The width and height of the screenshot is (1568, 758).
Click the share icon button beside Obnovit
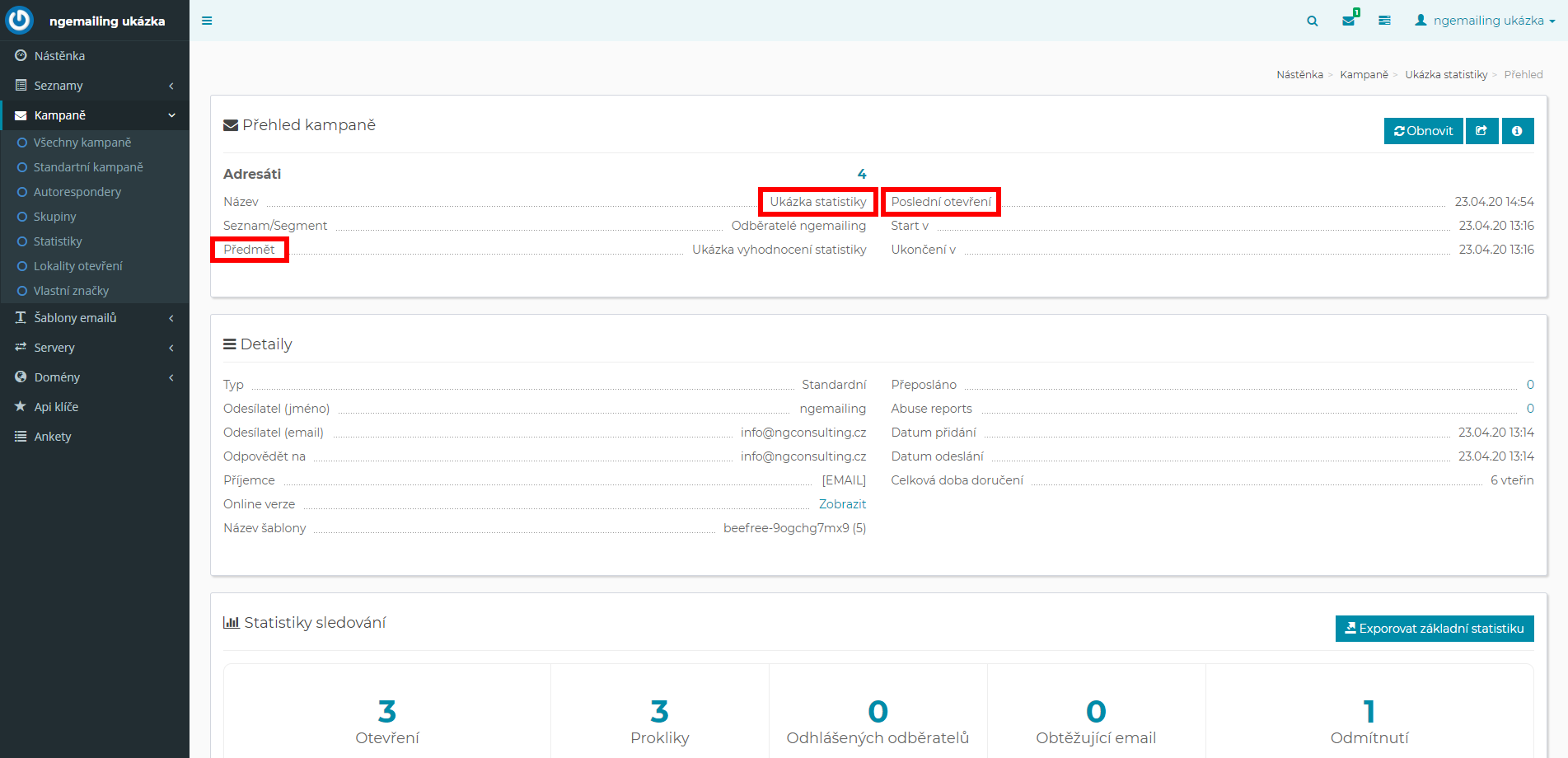point(1481,131)
